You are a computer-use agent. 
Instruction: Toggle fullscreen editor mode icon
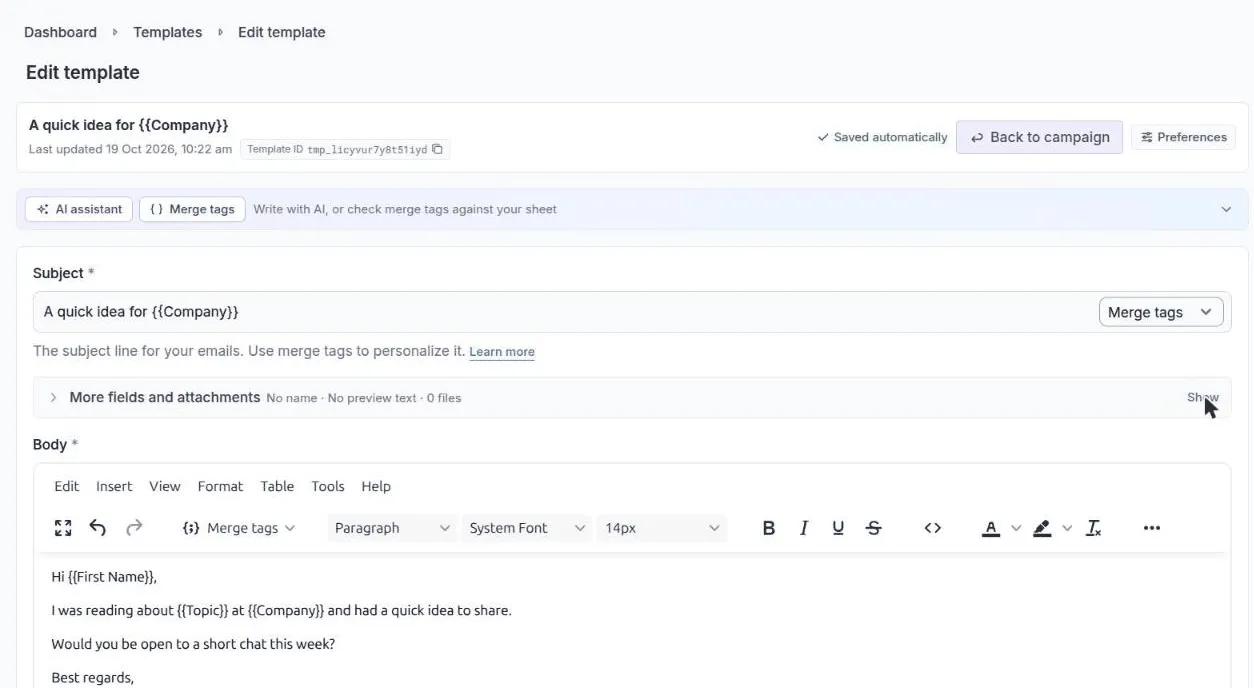(x=63, y=528)
